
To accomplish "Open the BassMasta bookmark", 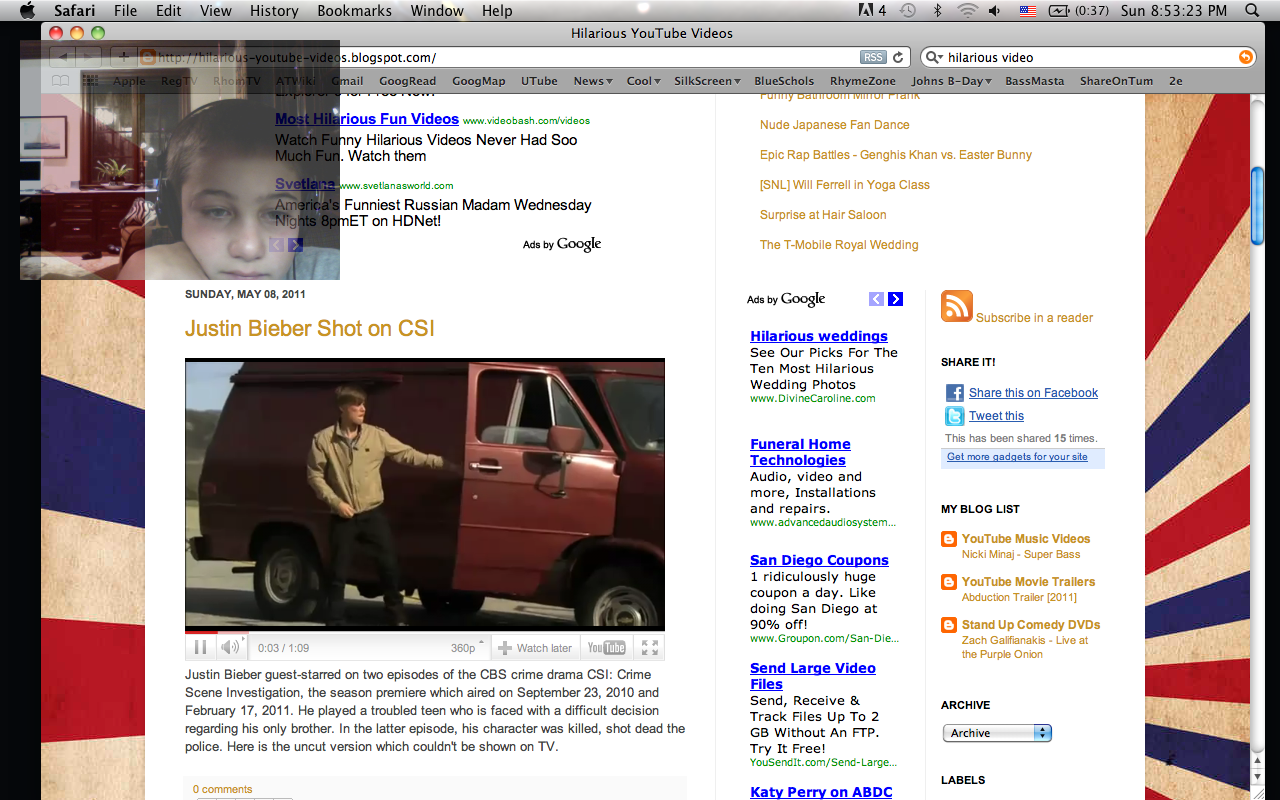I will [1034, 81].
